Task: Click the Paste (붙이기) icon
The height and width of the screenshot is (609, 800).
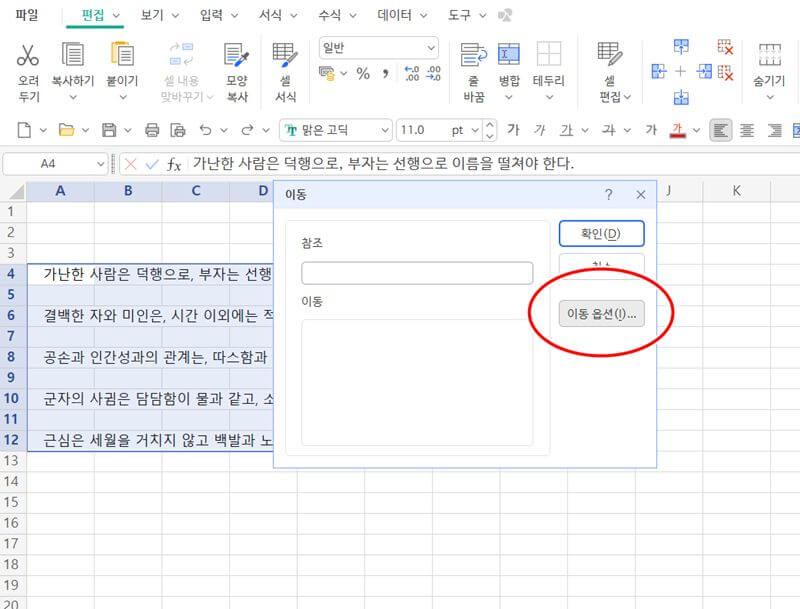Action: (122, 54)
